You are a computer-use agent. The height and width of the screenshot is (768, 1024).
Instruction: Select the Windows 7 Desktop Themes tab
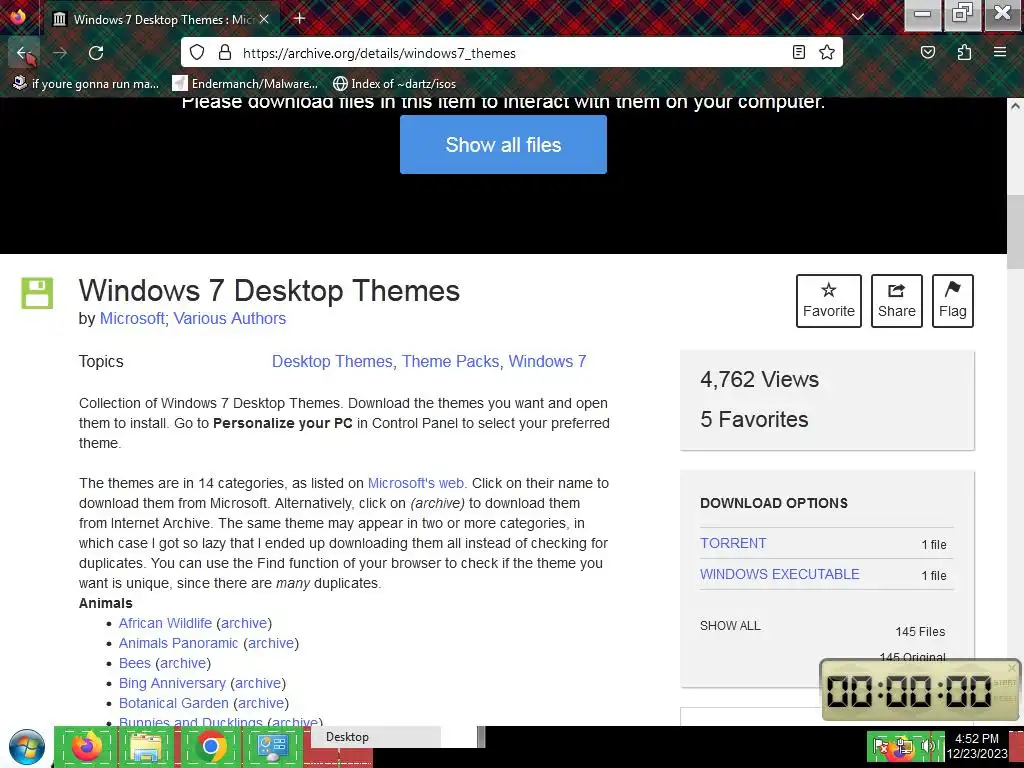click(161, 20)
